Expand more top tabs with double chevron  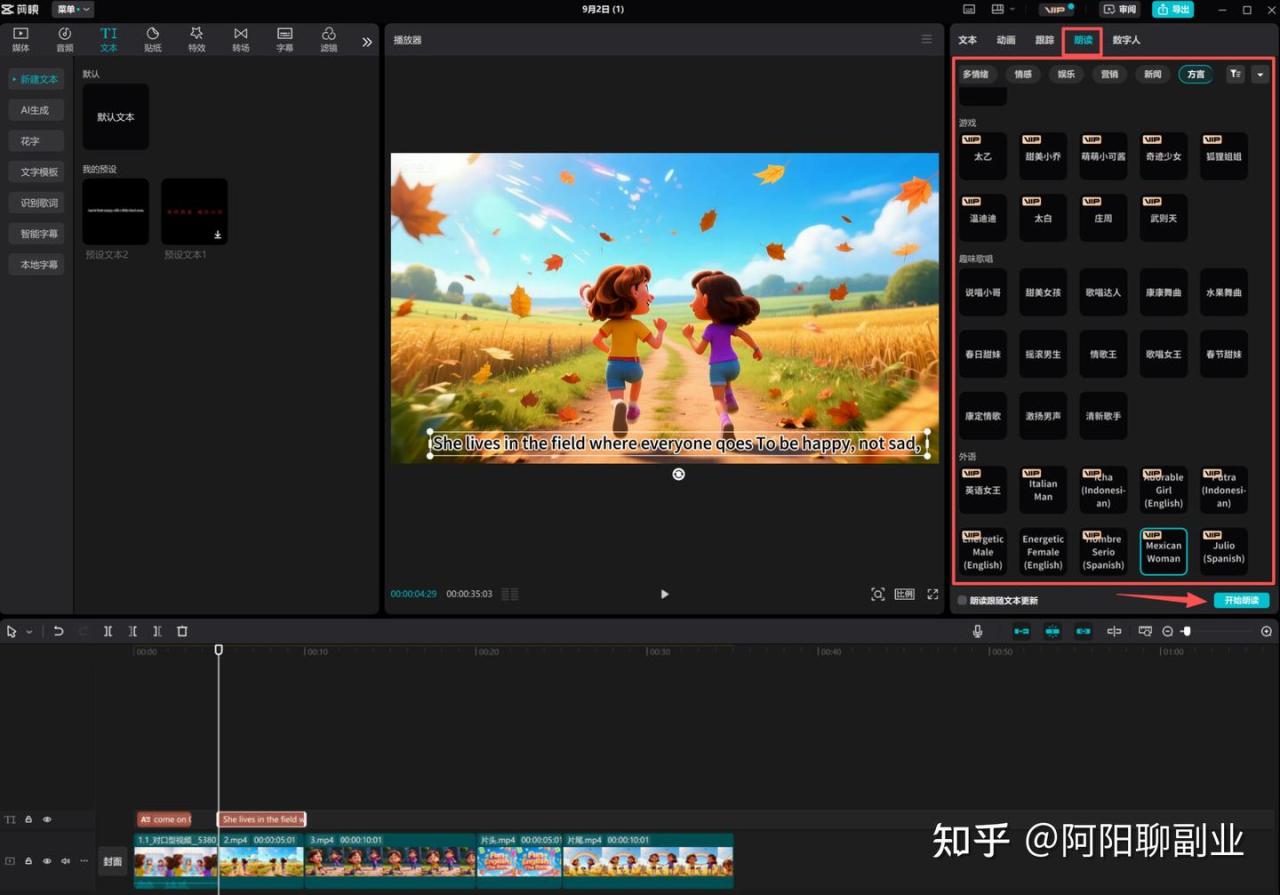coord(367,42)
